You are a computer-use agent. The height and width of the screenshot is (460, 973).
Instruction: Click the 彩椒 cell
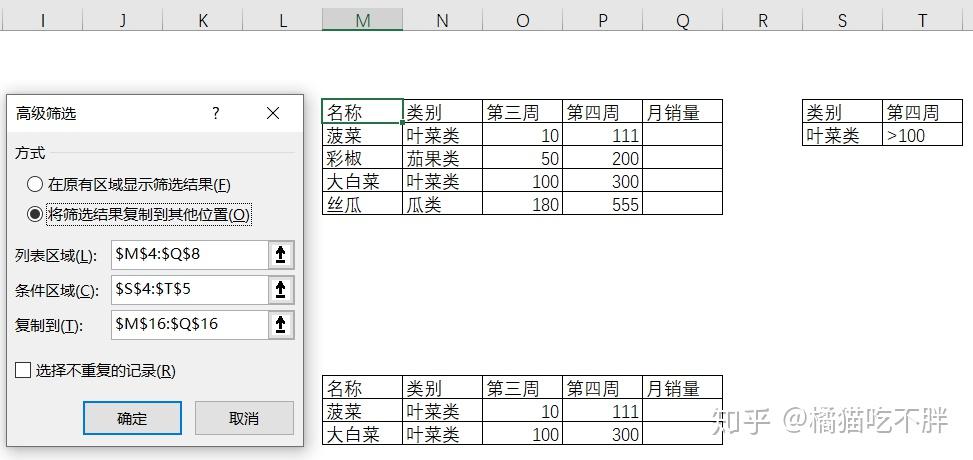(362, 158)
